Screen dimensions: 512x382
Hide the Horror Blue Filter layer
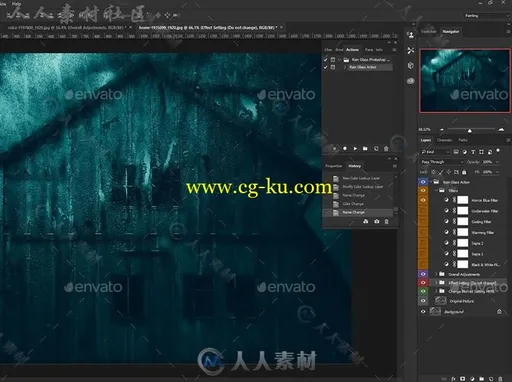pyautogui.click(x=423, y=200)
